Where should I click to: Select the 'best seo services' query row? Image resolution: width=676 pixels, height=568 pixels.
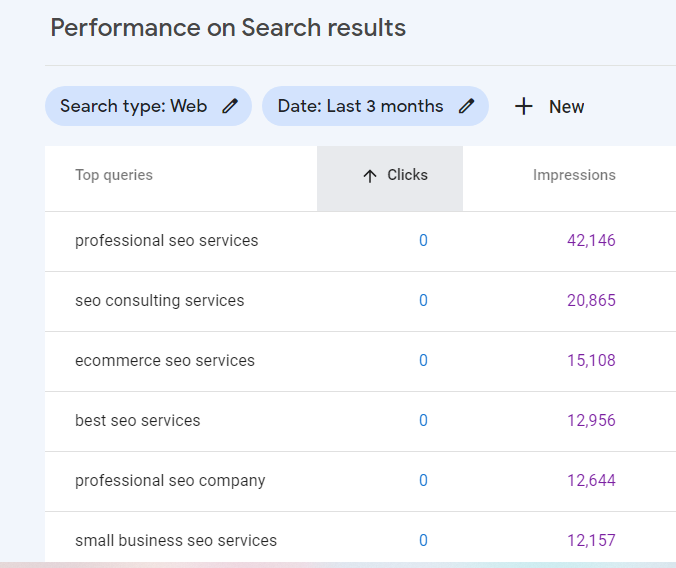click(x=137, y=420)
